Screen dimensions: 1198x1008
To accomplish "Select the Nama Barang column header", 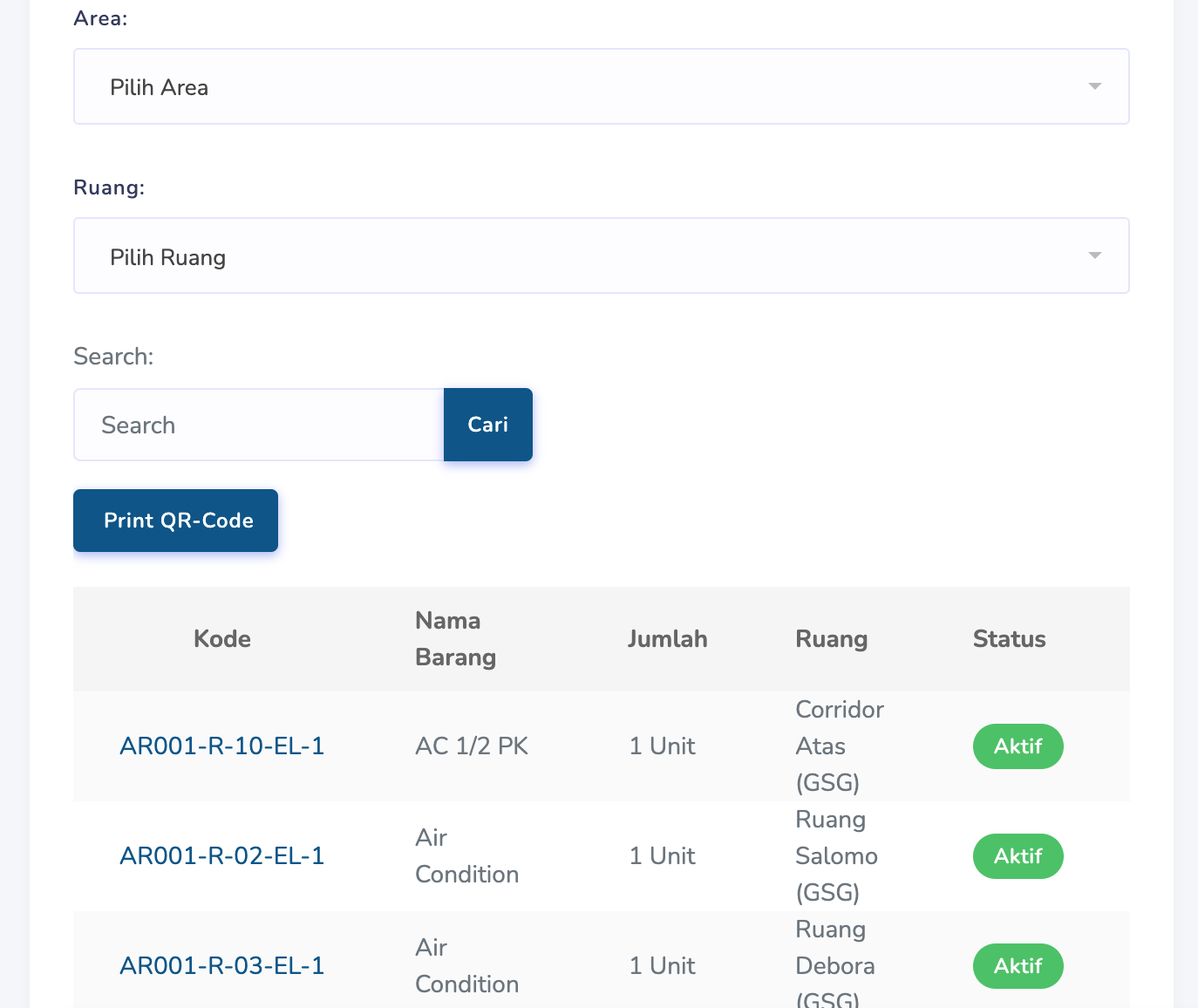I will (455, 639).
